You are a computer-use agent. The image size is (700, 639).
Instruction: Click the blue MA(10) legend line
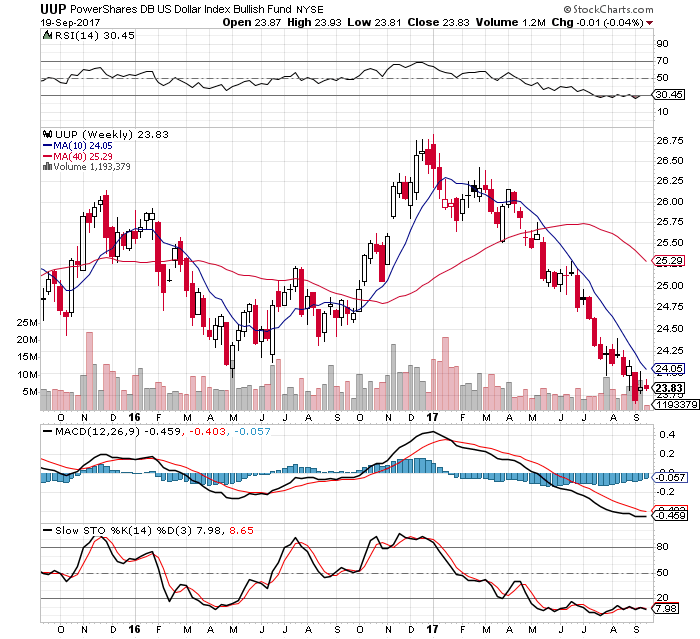47,146
